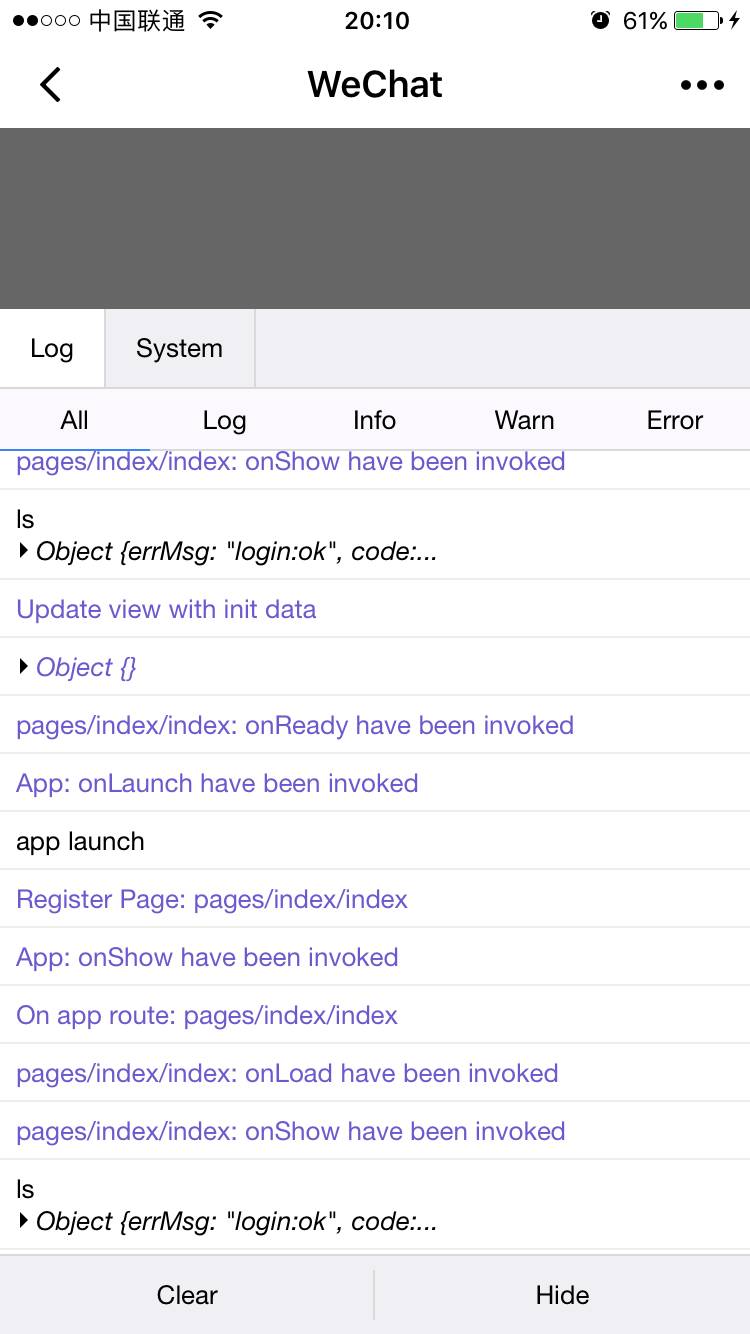Image resolution: width=750 pixels, height=1334 pixels.
Task: Tap the alarm clock status icon
Action: [x=600, y=20]
